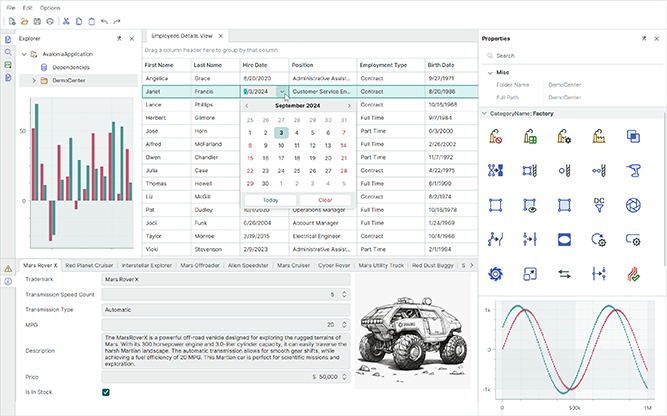
Task: Click the Clear button in calendar
Action: tap(325, 200)
